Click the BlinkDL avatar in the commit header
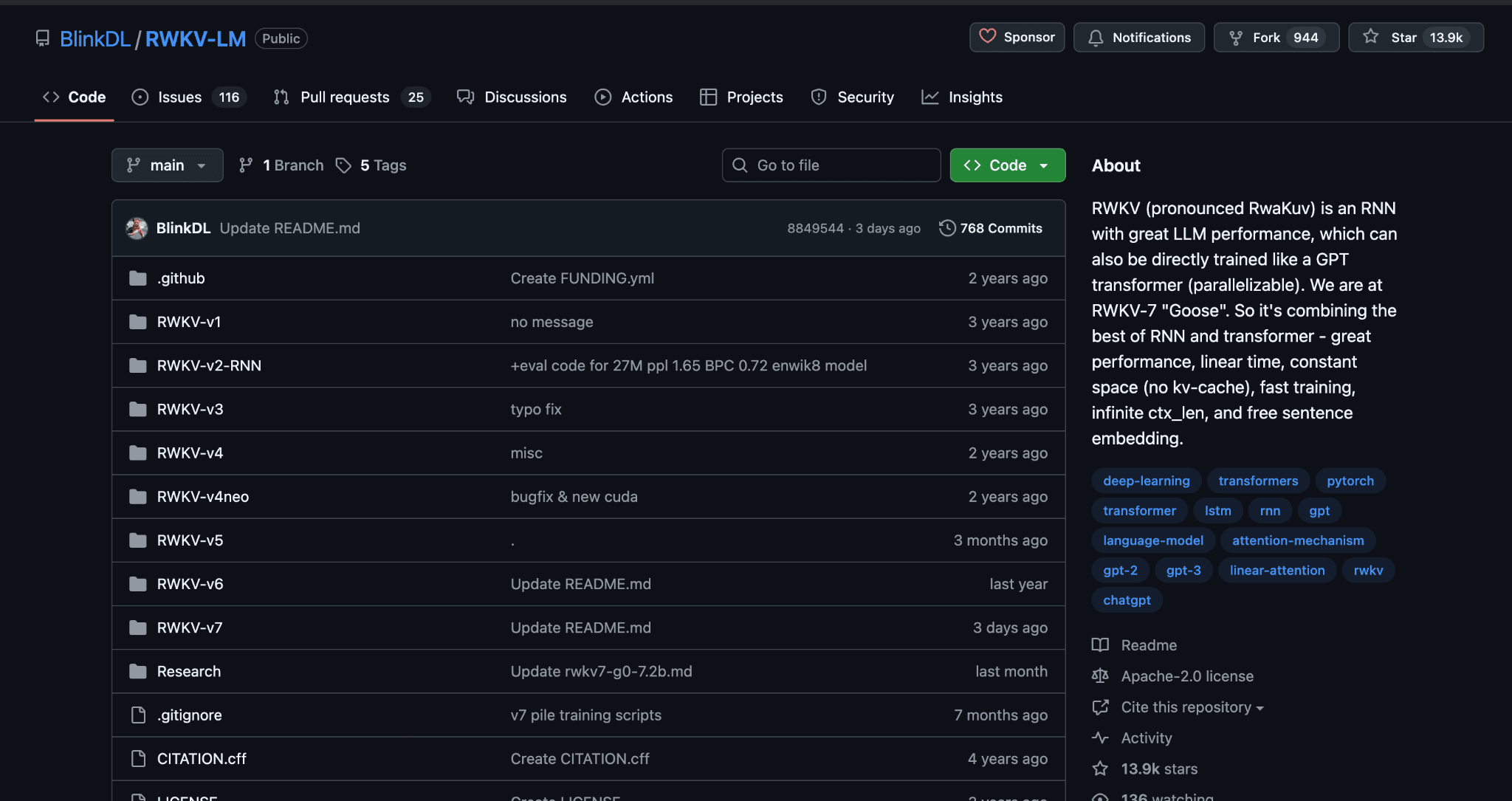 [137, 228]
